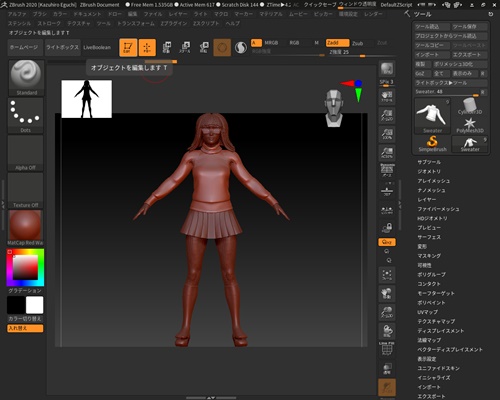This screenshot has width=500, height=400.
Task: Expand the アレイメッシュ section
Action: 434,181
